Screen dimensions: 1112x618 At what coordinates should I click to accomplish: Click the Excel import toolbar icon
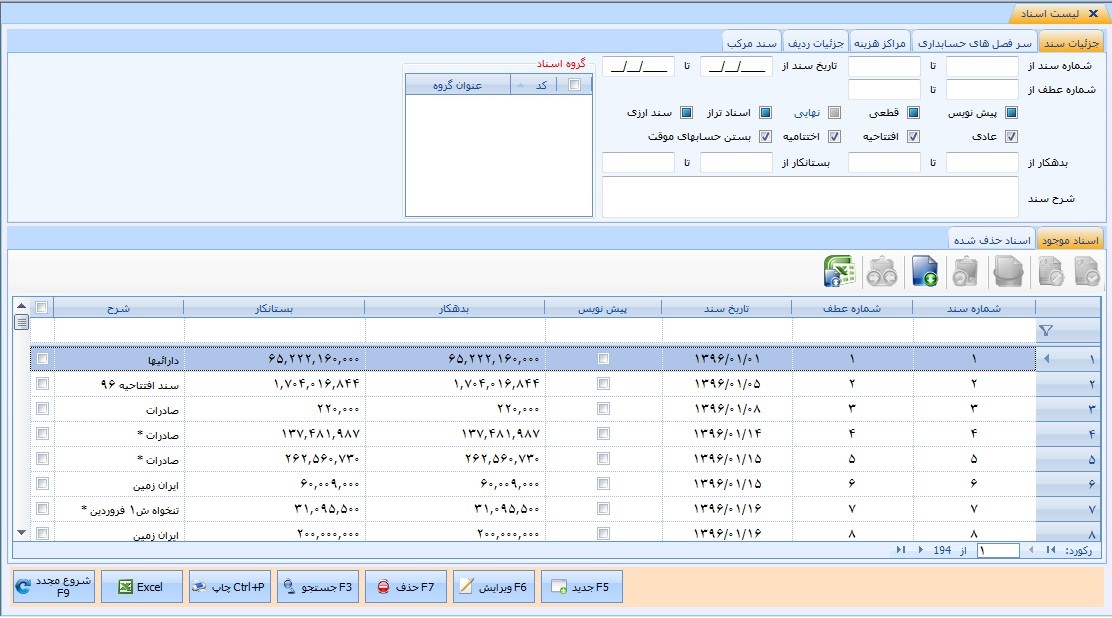pos(840,272)
